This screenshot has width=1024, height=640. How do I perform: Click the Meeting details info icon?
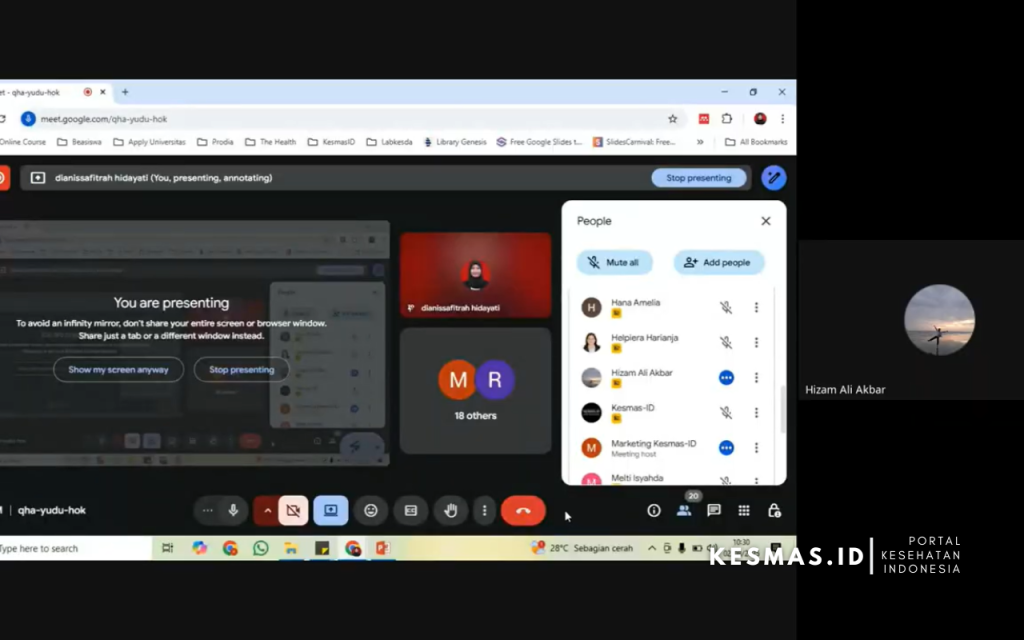(654, 510)
